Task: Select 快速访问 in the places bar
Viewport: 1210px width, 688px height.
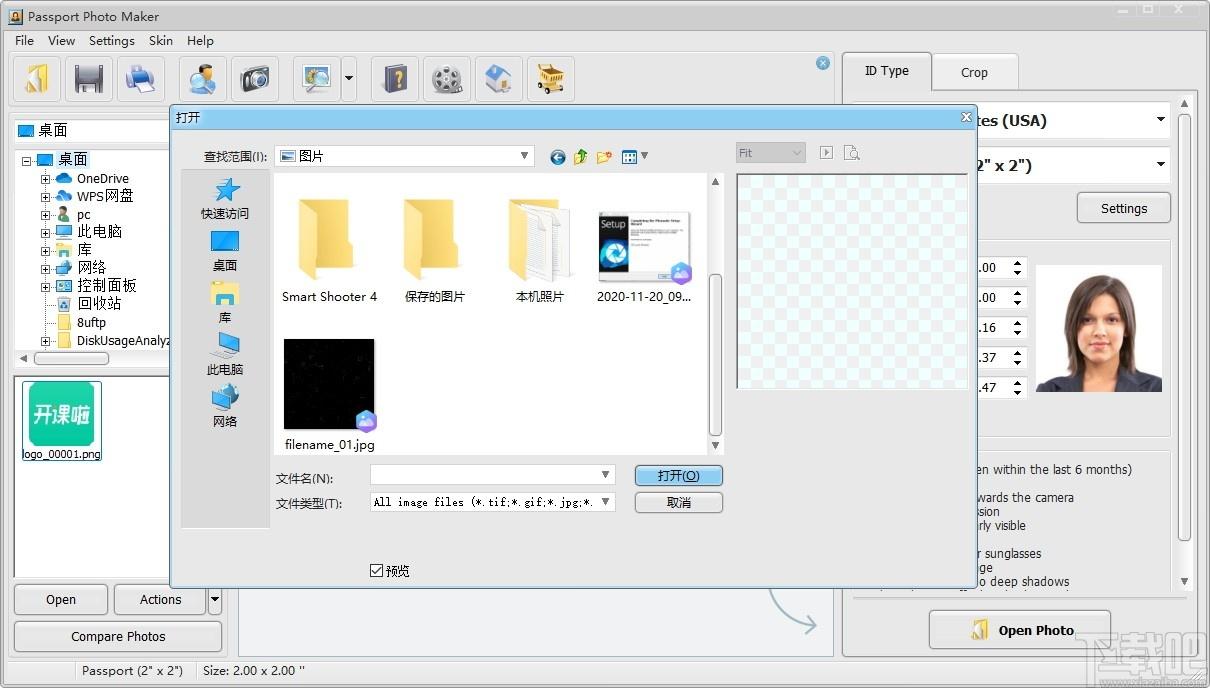Action: tap(225, 199)
